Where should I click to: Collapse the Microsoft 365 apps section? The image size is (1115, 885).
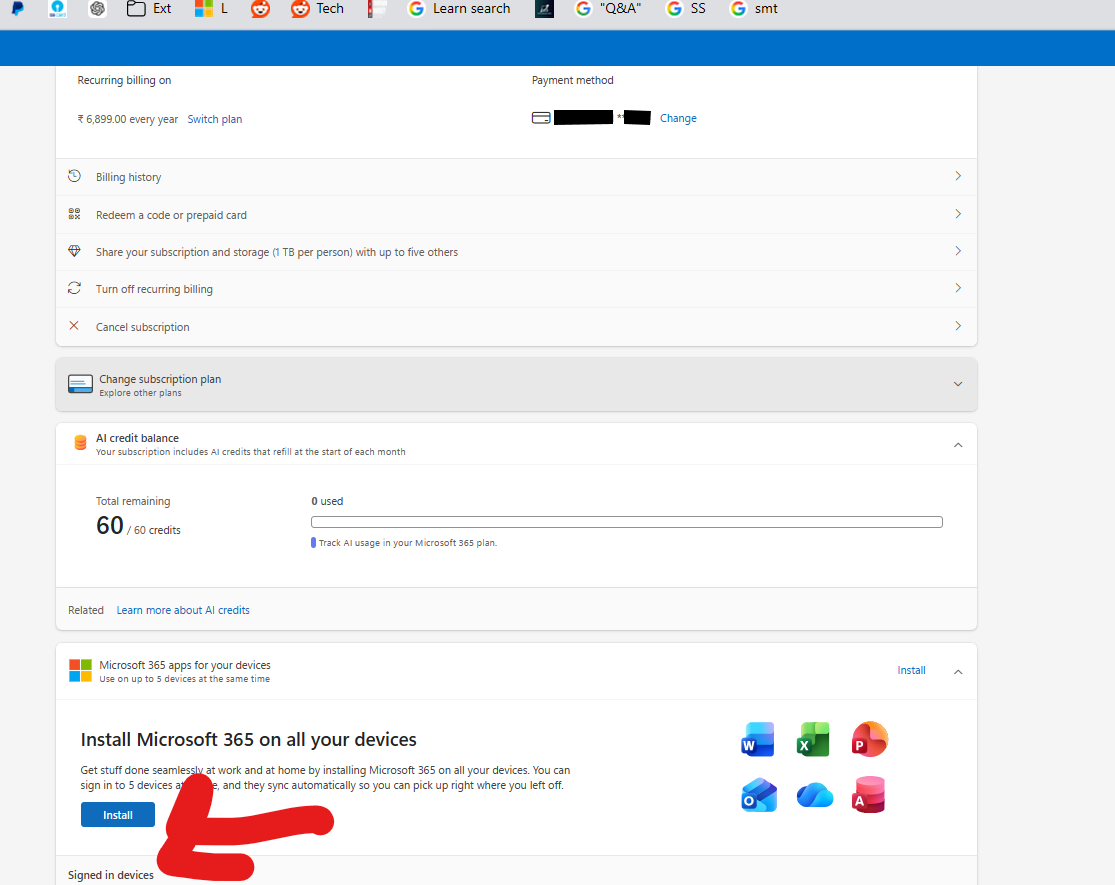point(958,672)
